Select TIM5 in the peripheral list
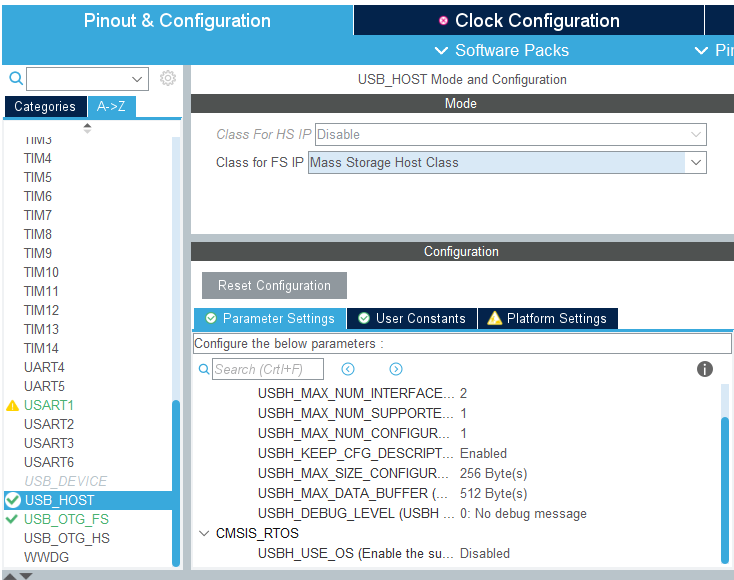The height and width of the screenshot is (580, 734). click(x=37, y=177)
